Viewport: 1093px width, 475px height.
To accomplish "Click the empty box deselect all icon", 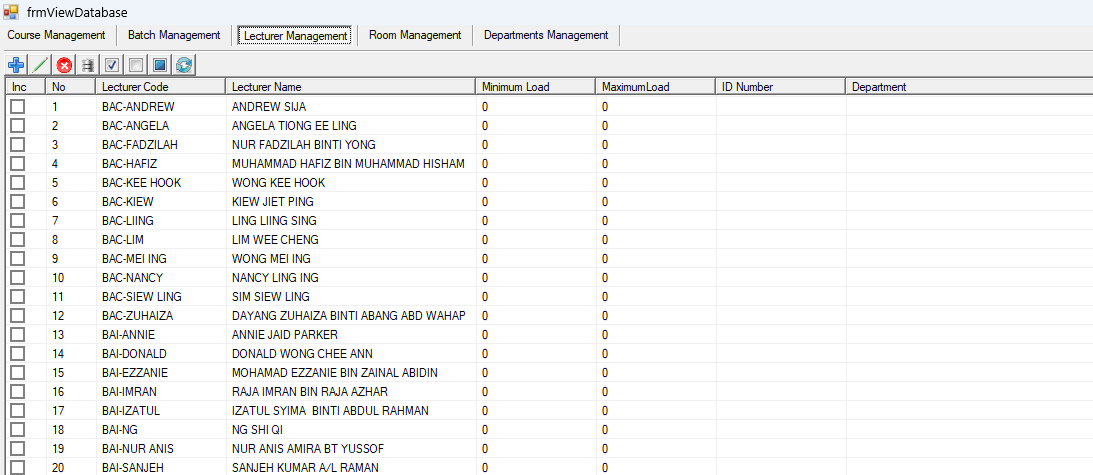I will tap(136, 65).
